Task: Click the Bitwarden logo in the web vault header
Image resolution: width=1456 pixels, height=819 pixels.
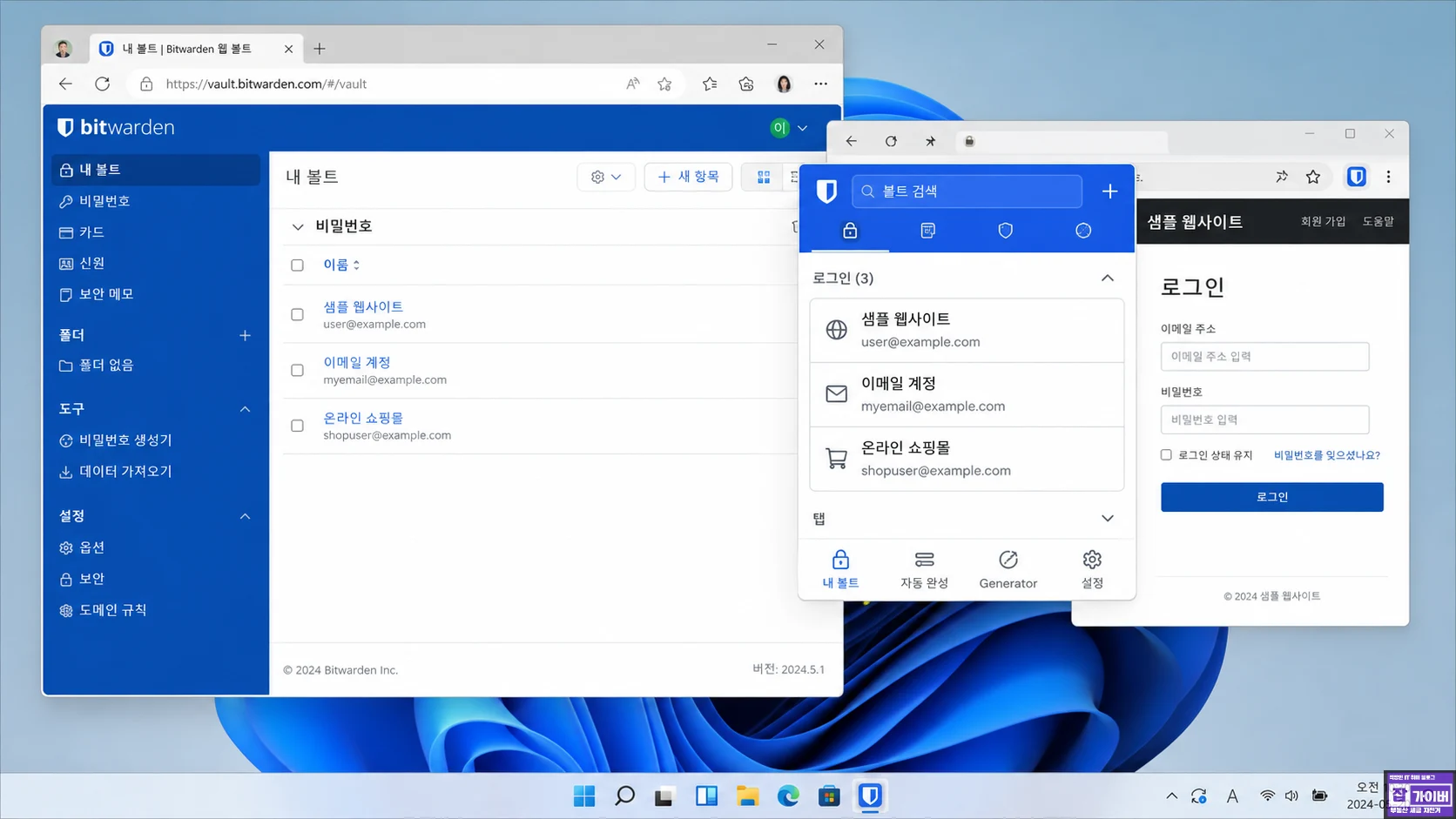Action: click(116, 127)
